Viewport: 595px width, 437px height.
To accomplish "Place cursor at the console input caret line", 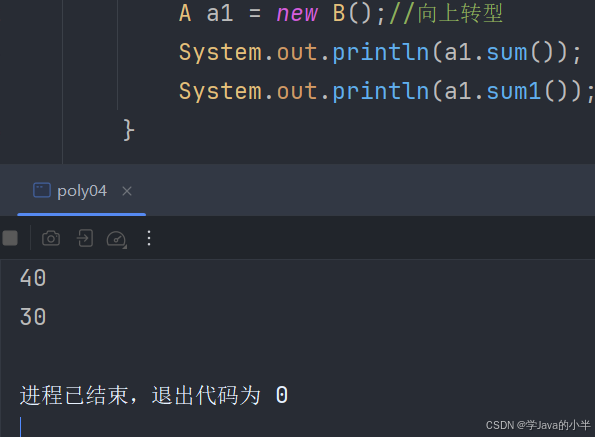I will [x=20, y=427].
